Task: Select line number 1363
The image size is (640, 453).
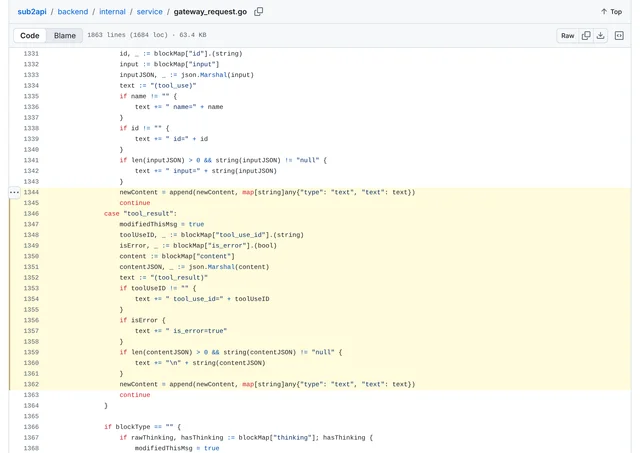Action: 31,395
